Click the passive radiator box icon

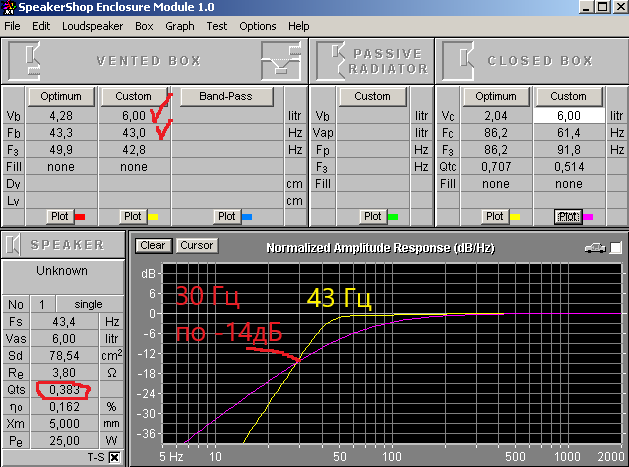[331, 61]
